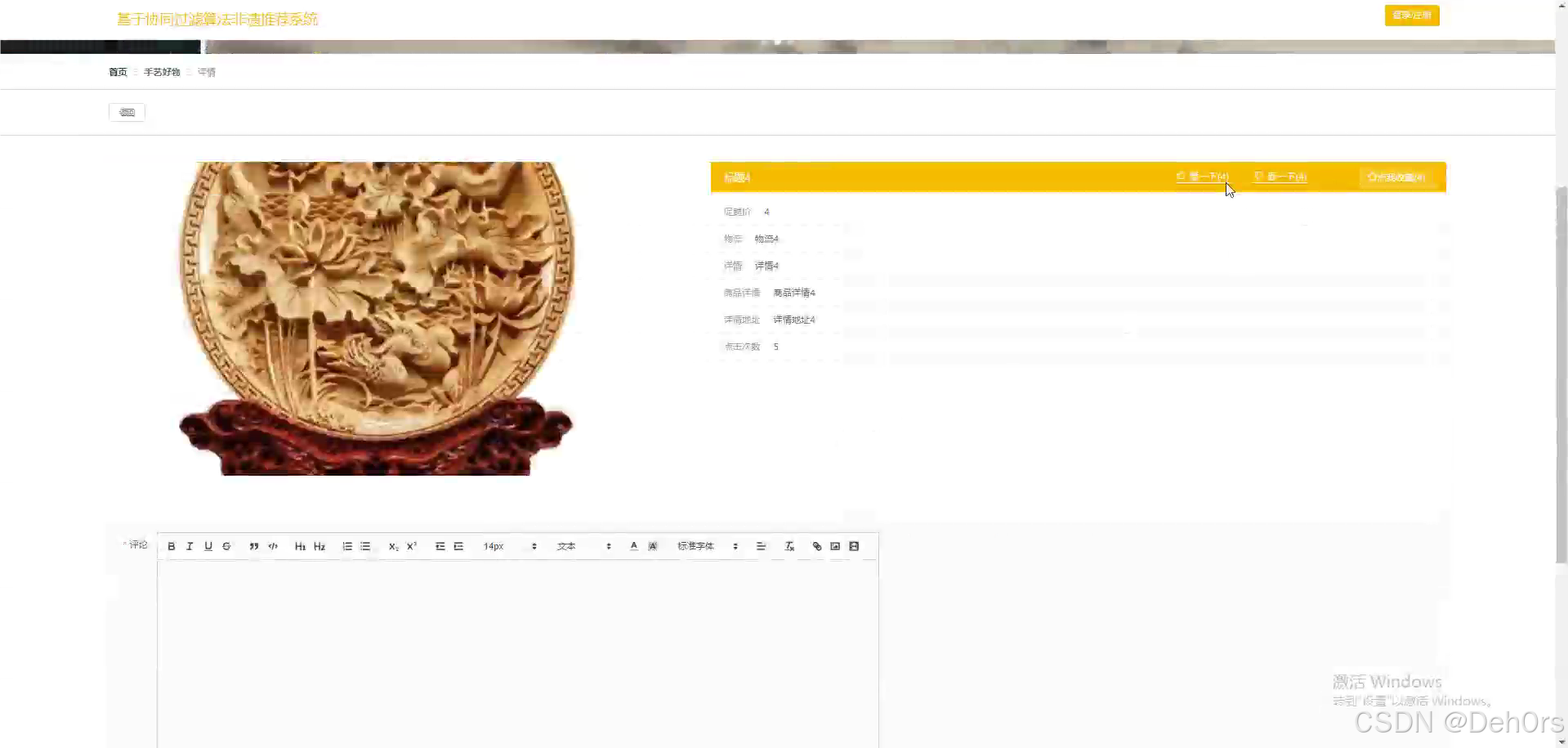
Task: Click the scroll down arrow at scrollbar bottom
Action: point(1561,742)
